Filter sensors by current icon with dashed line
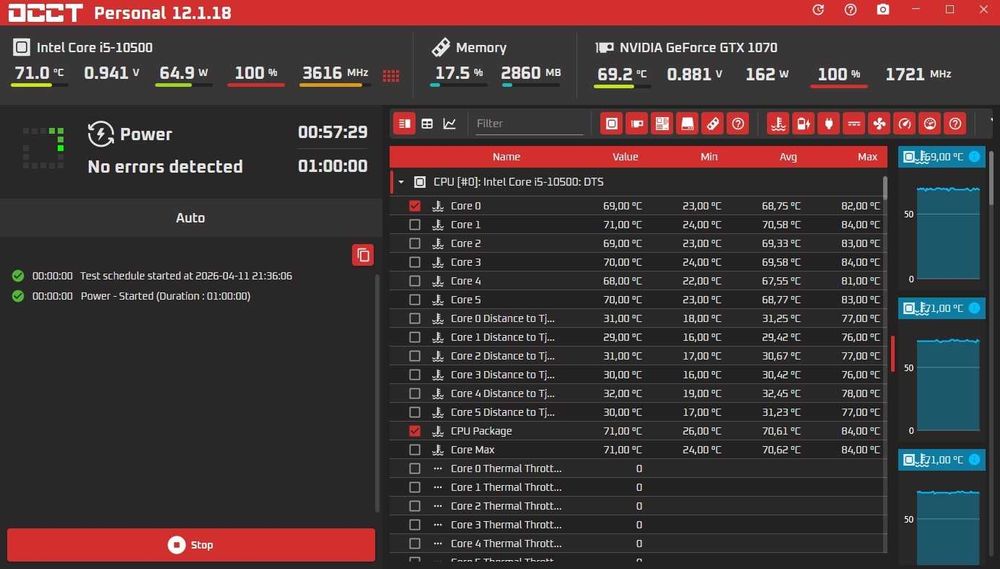The width and height of the screenshot is (1000, 569). (x=854, y=124)
